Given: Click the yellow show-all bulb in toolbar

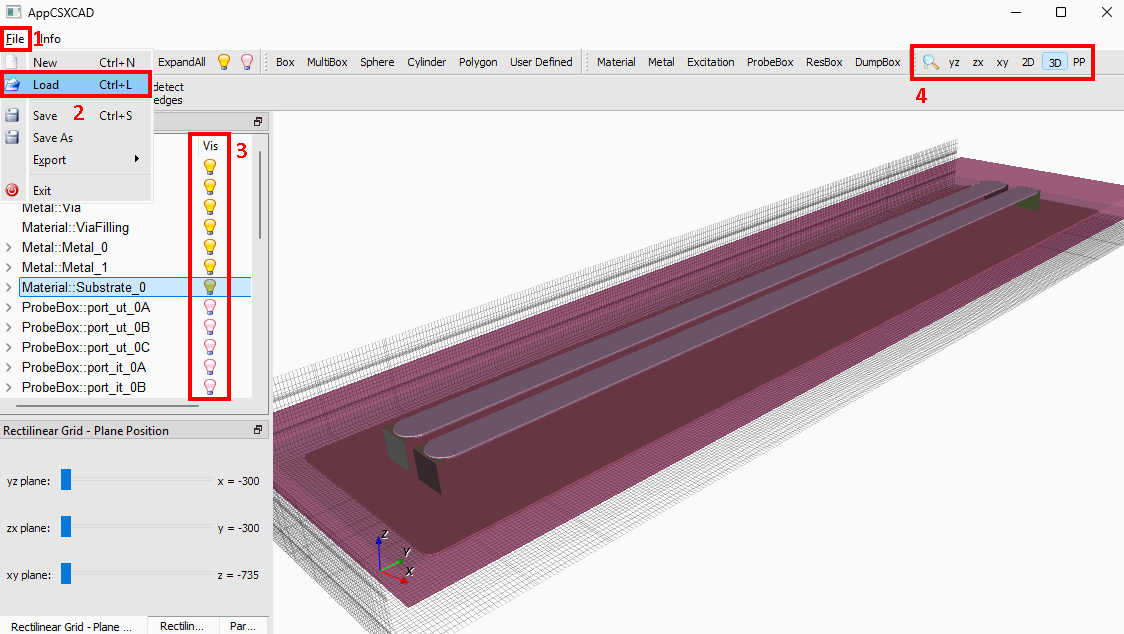Looking at the screenshot, I should (x=224, y=62).
